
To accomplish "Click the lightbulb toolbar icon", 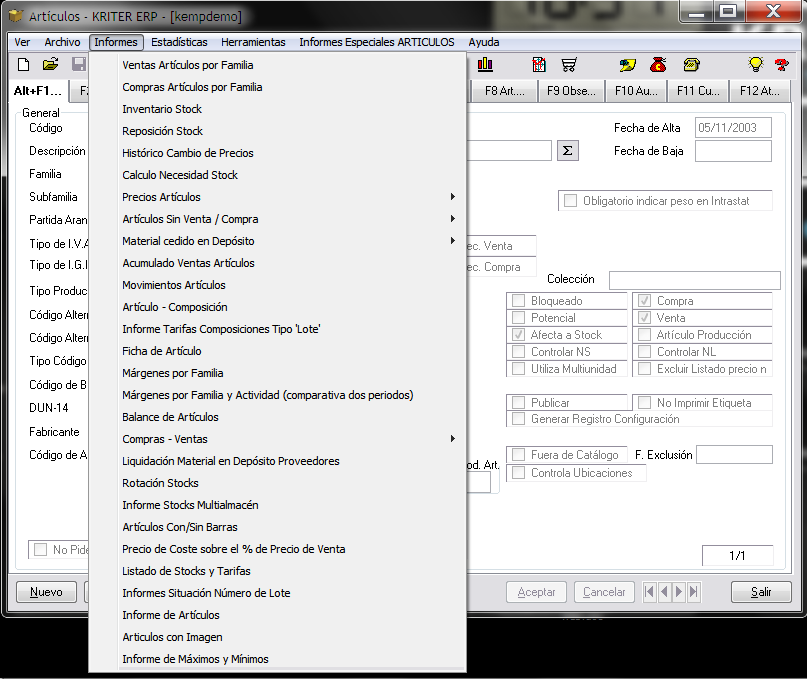I will tap(755, 64).
